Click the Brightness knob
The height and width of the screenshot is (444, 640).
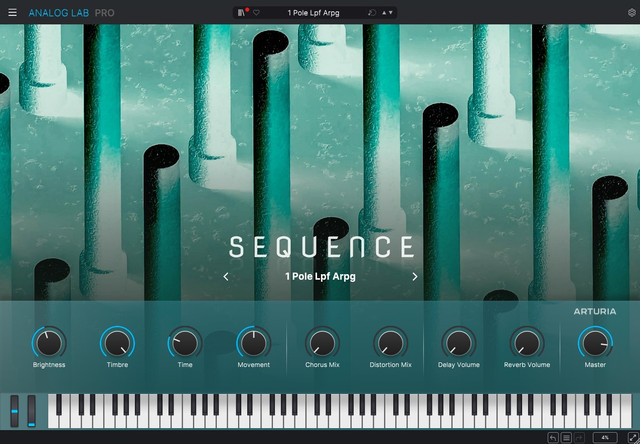tap(49, 343)
